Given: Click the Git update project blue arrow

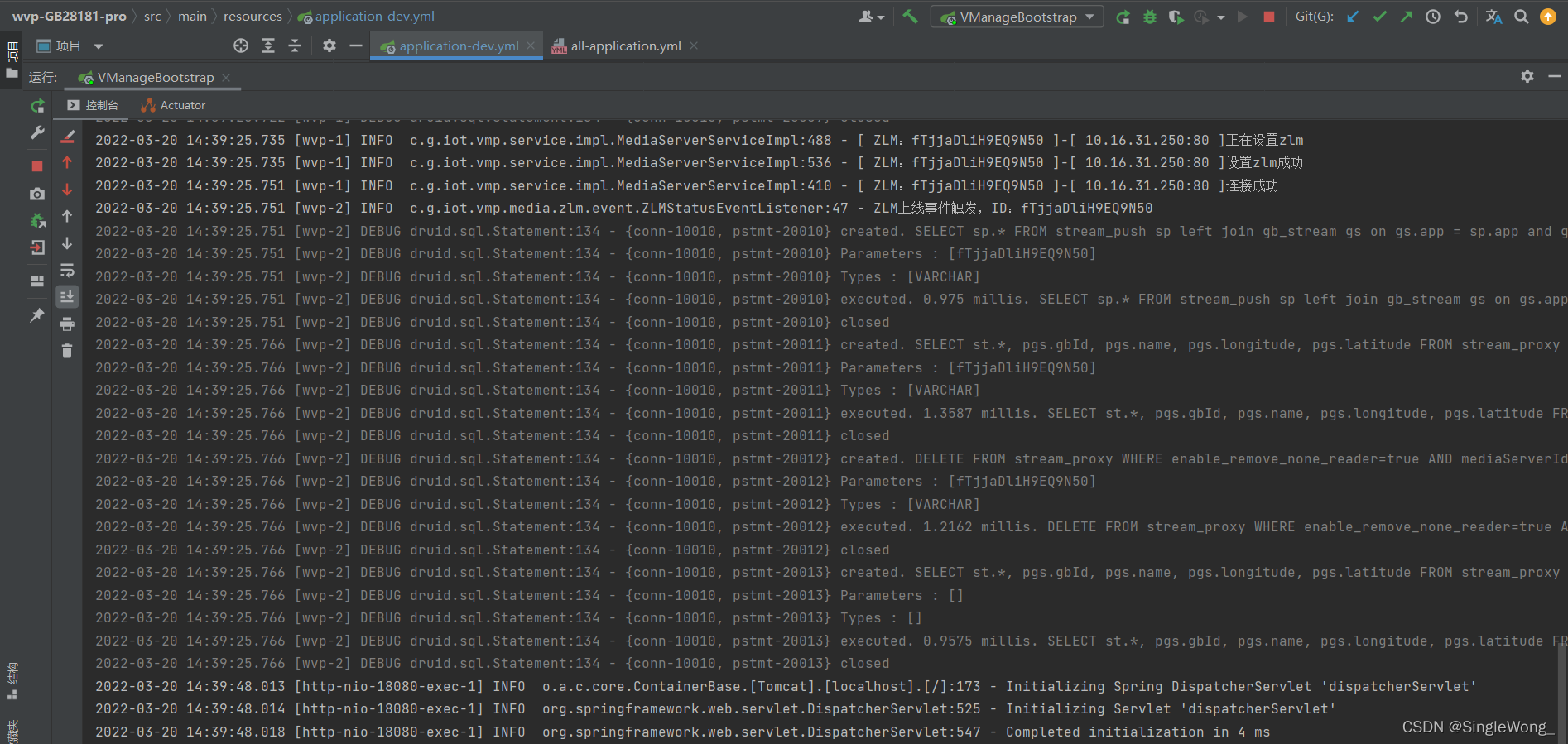Looking at the screenshot, I should click(x=1353, y=17).
